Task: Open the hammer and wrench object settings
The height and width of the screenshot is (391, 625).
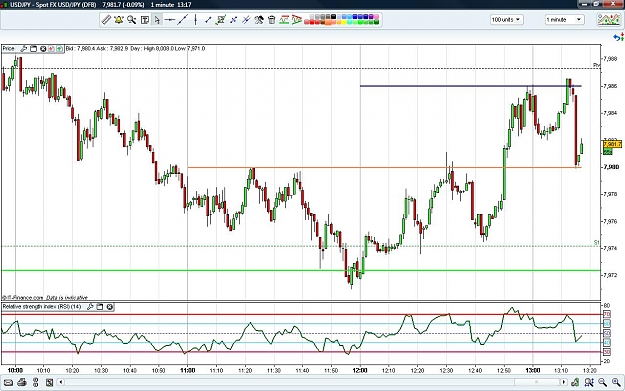Action: (259, 20)
